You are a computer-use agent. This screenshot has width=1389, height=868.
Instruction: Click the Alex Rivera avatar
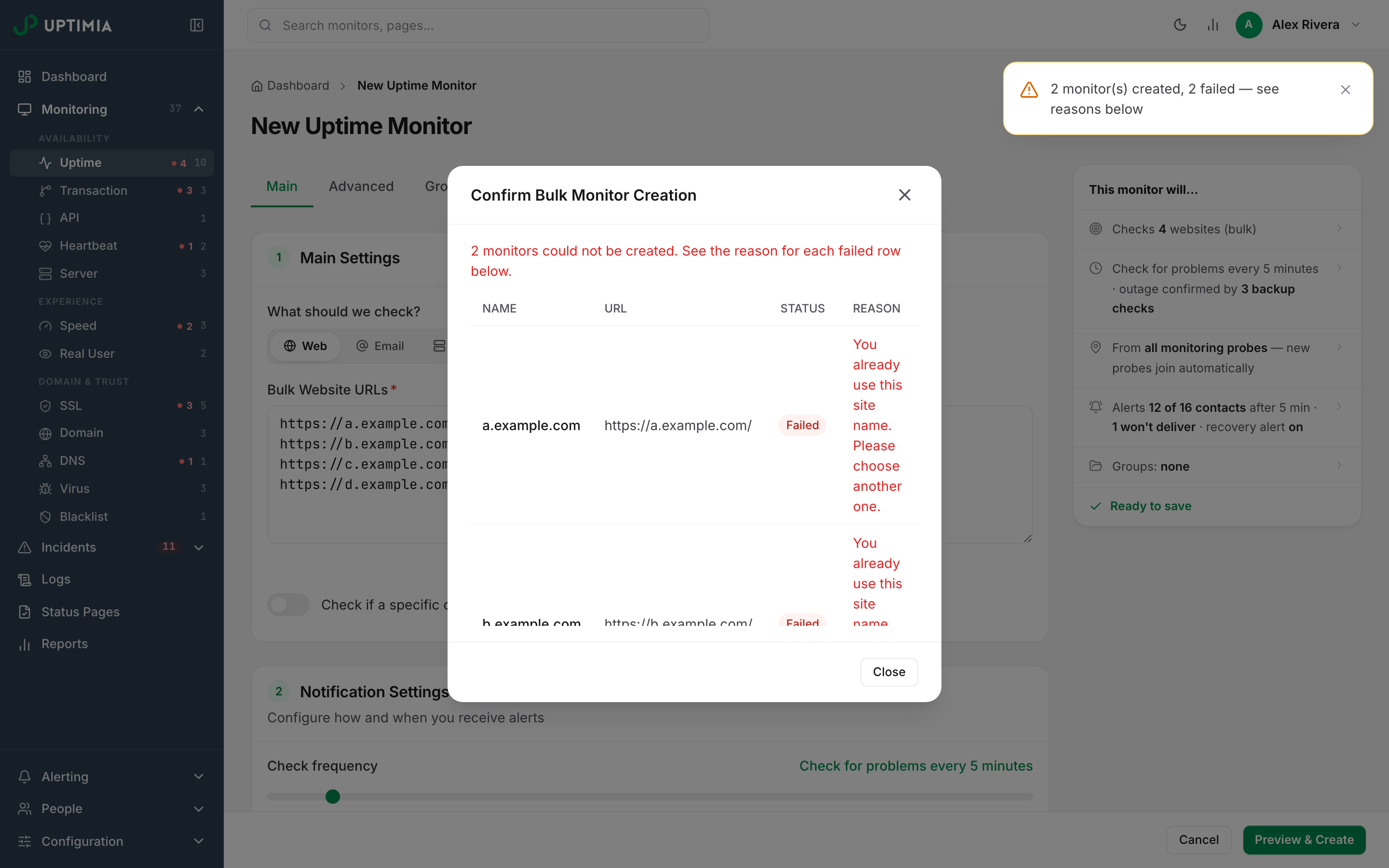(1248, 25)
